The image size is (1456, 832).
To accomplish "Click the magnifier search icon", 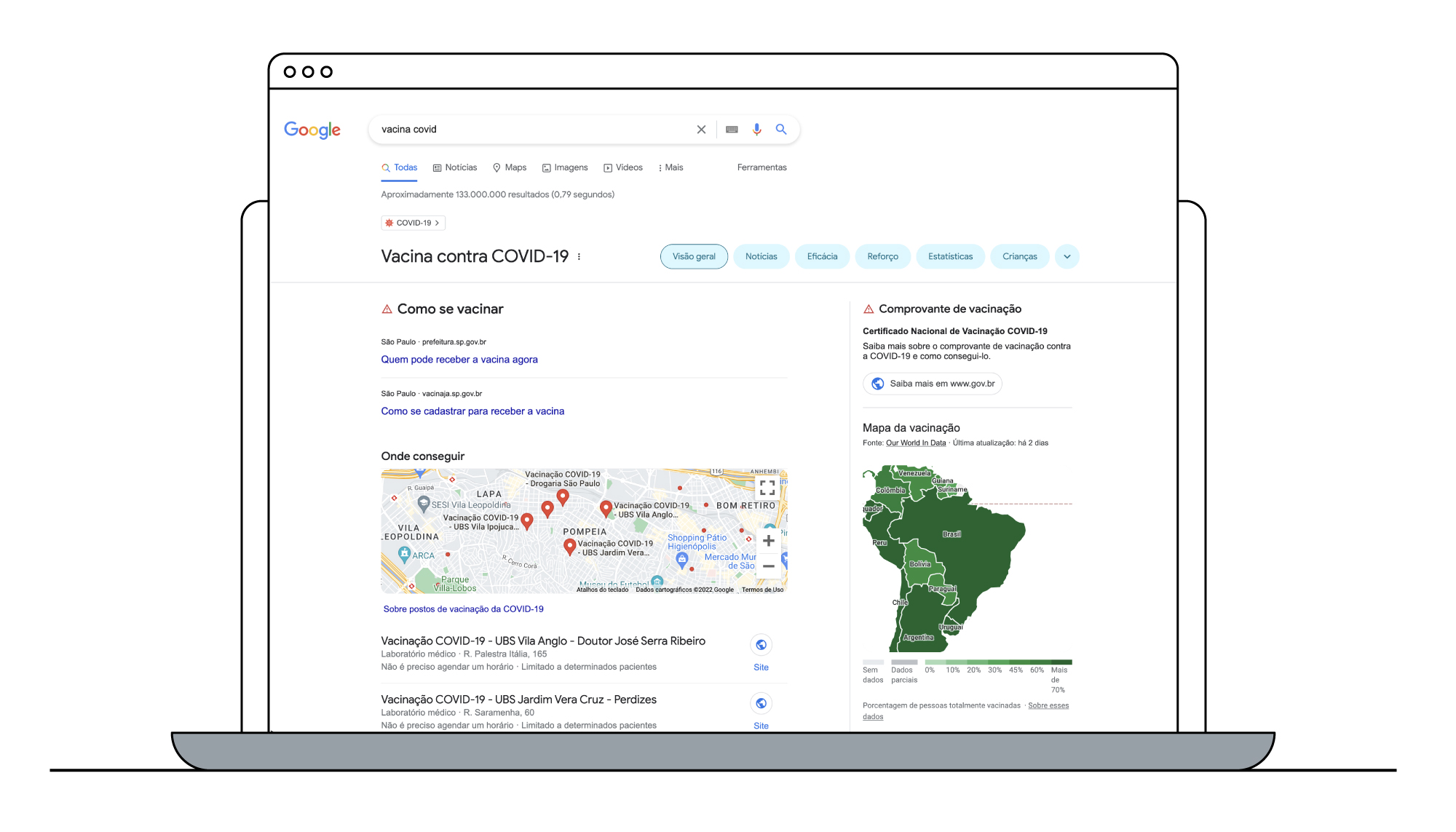I will [781, 130].
